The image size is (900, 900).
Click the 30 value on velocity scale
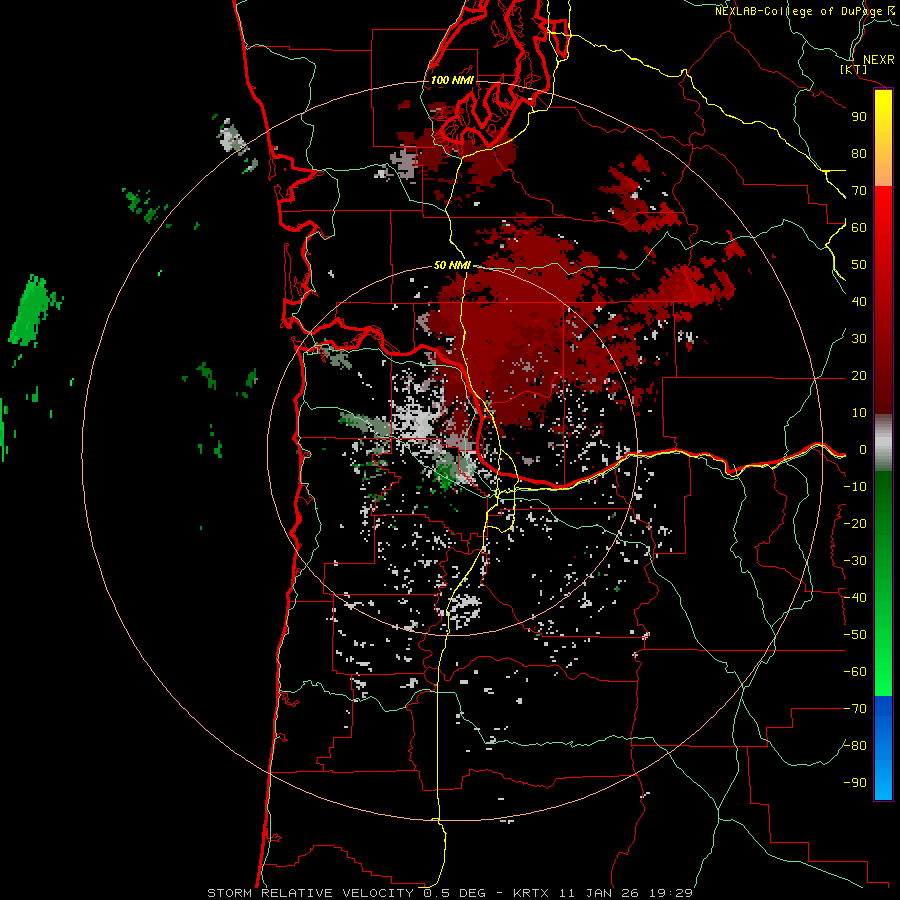(859, 339)
